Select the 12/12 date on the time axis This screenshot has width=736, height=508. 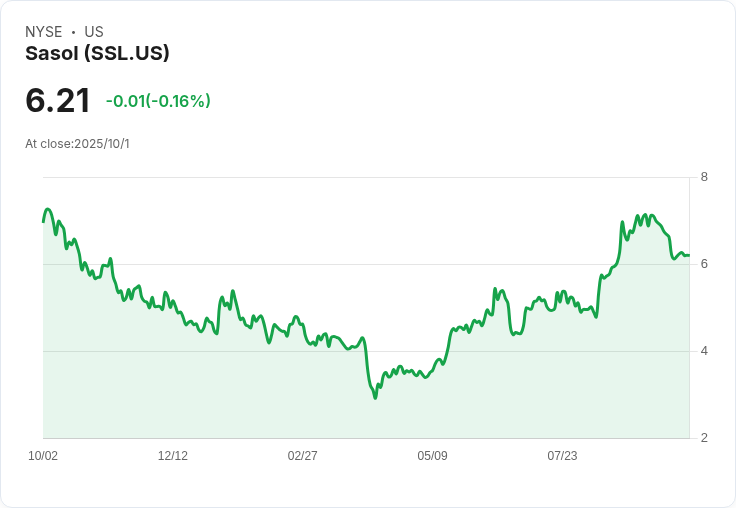click(x=173, y=456)
